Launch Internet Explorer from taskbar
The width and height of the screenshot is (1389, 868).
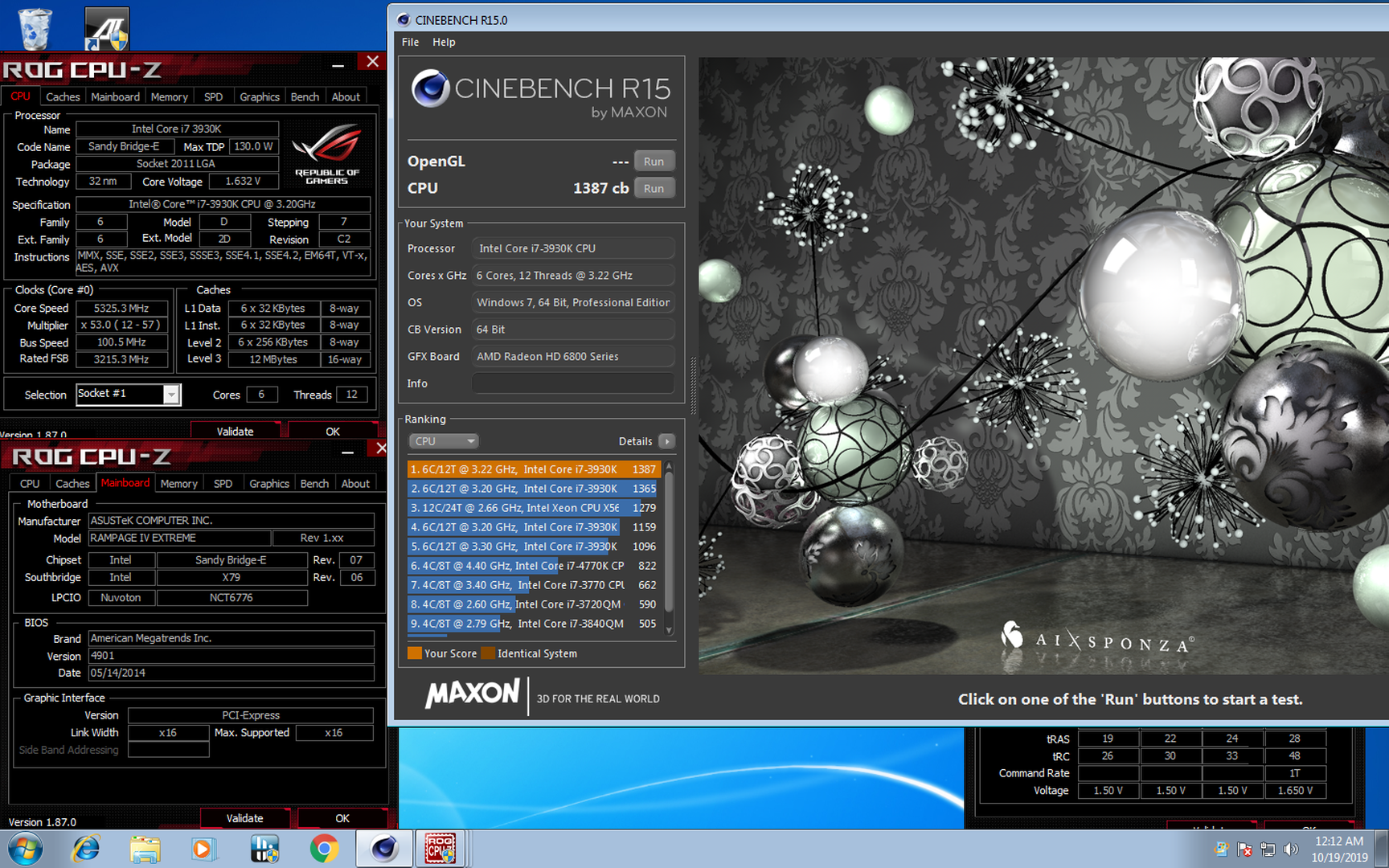pos(86,849)
